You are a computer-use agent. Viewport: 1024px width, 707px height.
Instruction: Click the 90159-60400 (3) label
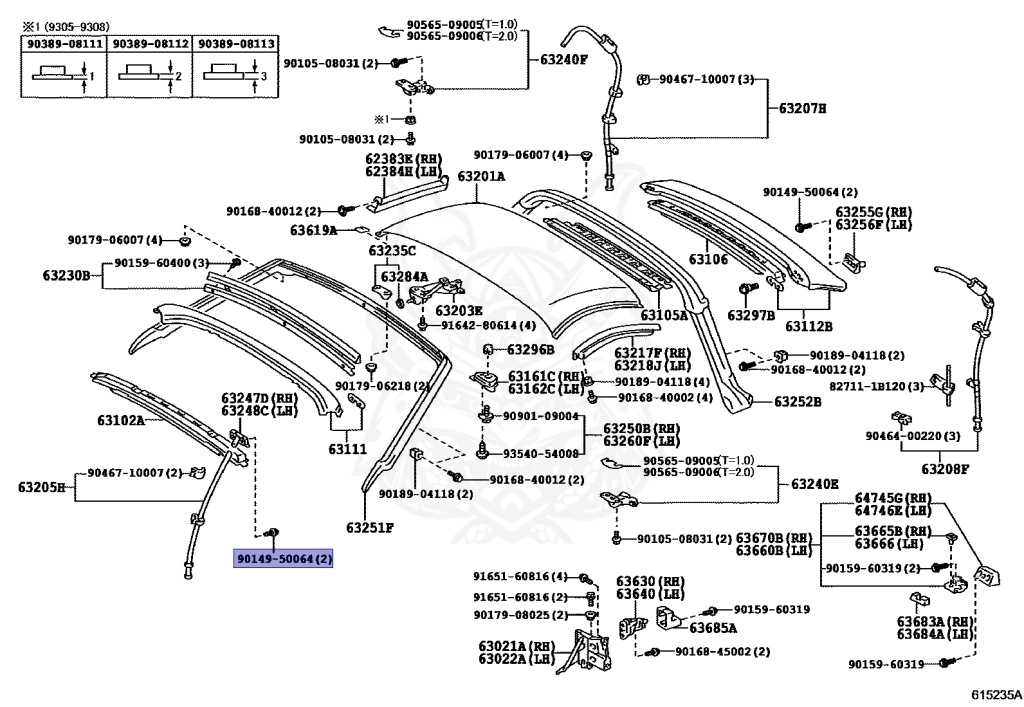pos(161,263)
